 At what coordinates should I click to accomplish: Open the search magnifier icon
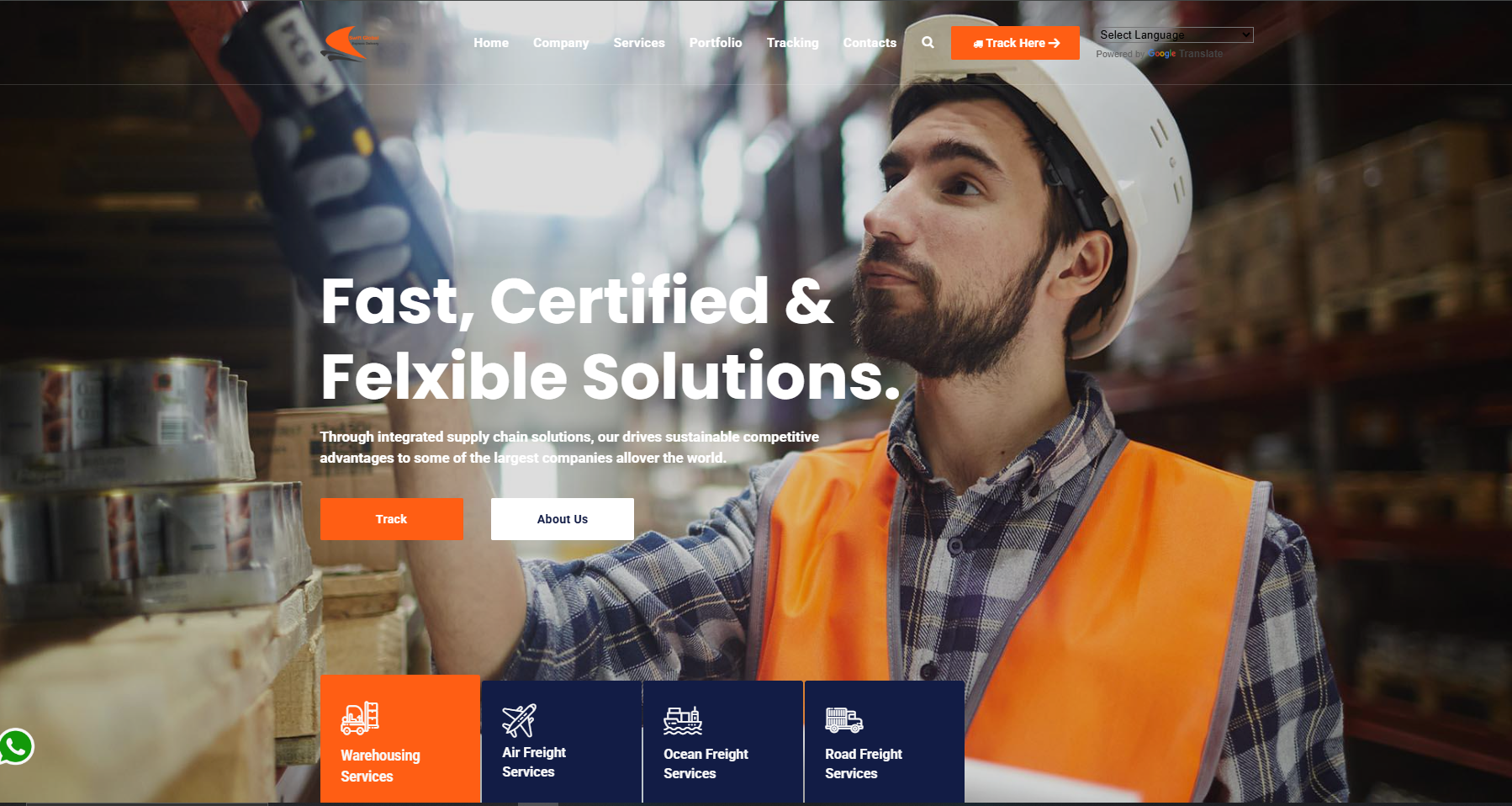coord(928,42)
